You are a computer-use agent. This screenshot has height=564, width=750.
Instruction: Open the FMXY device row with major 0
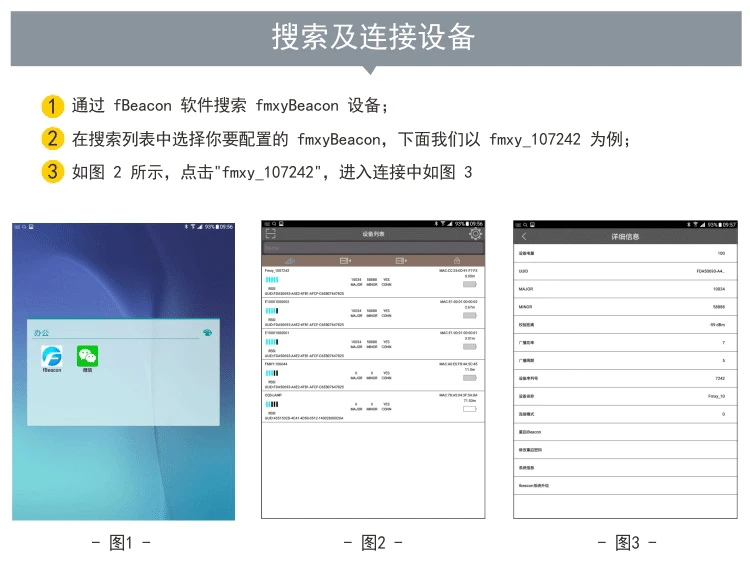(x=373, y=375)
